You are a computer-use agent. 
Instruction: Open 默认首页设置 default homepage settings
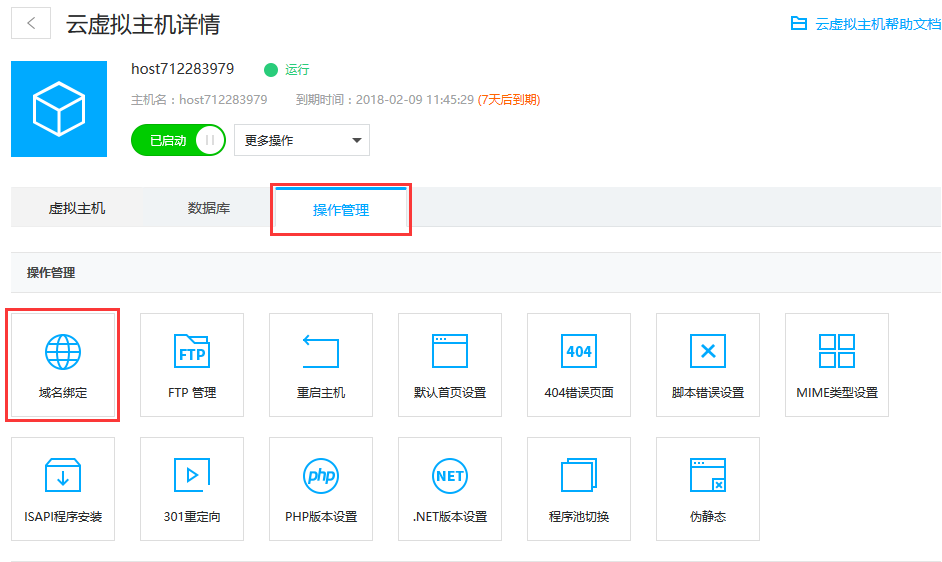click(450, 353)
